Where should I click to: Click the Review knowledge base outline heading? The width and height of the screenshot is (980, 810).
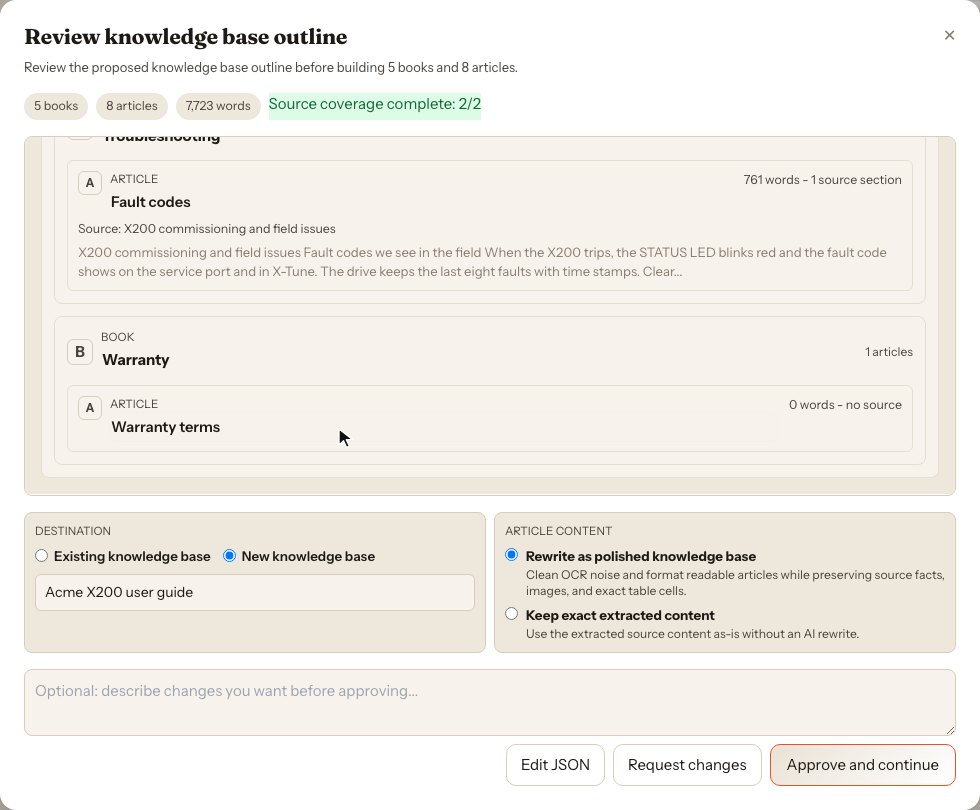[186, 37]
